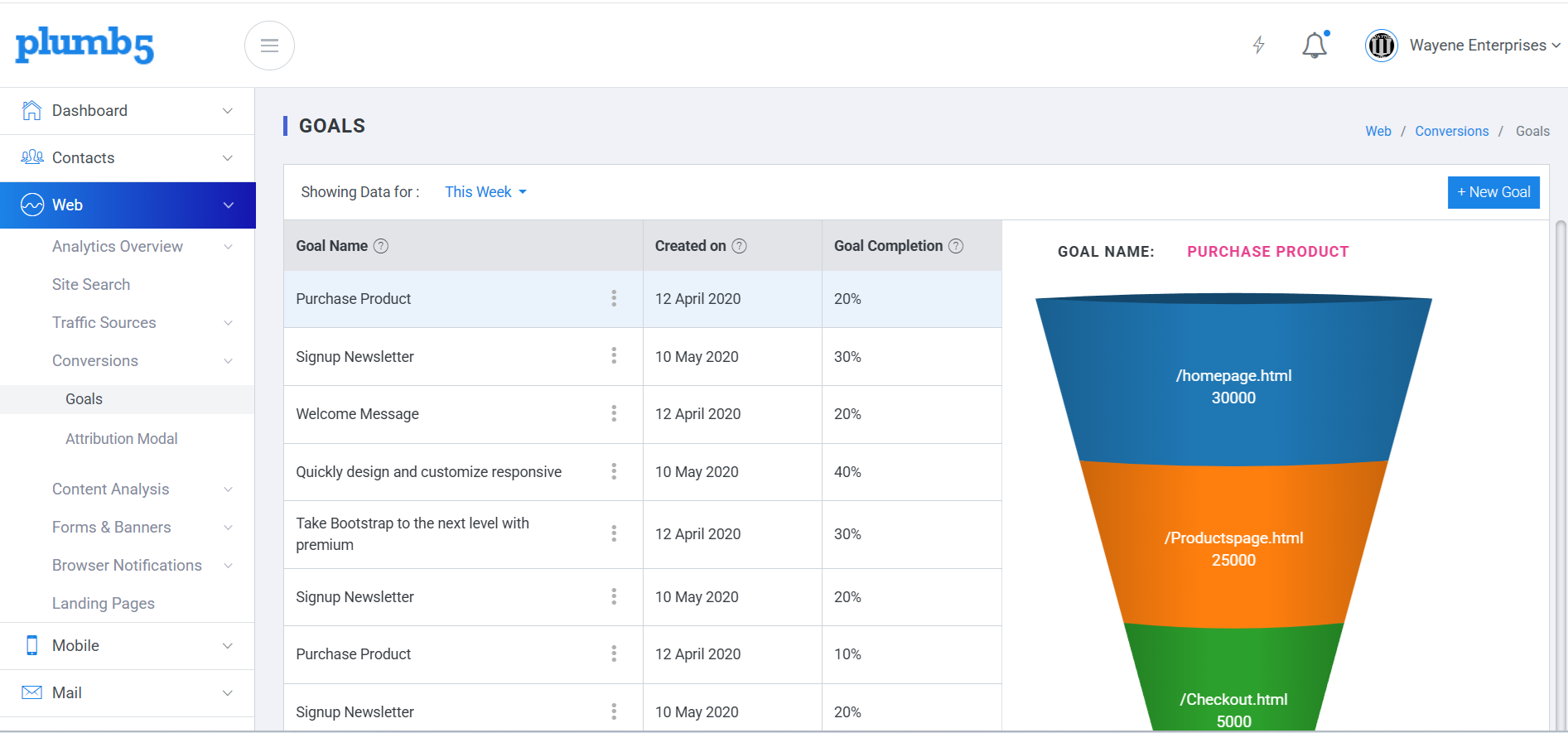Click the lightning bolt icon in header
The height and width of the screenshot is (733, 1568).
(x=1258, y=45)
